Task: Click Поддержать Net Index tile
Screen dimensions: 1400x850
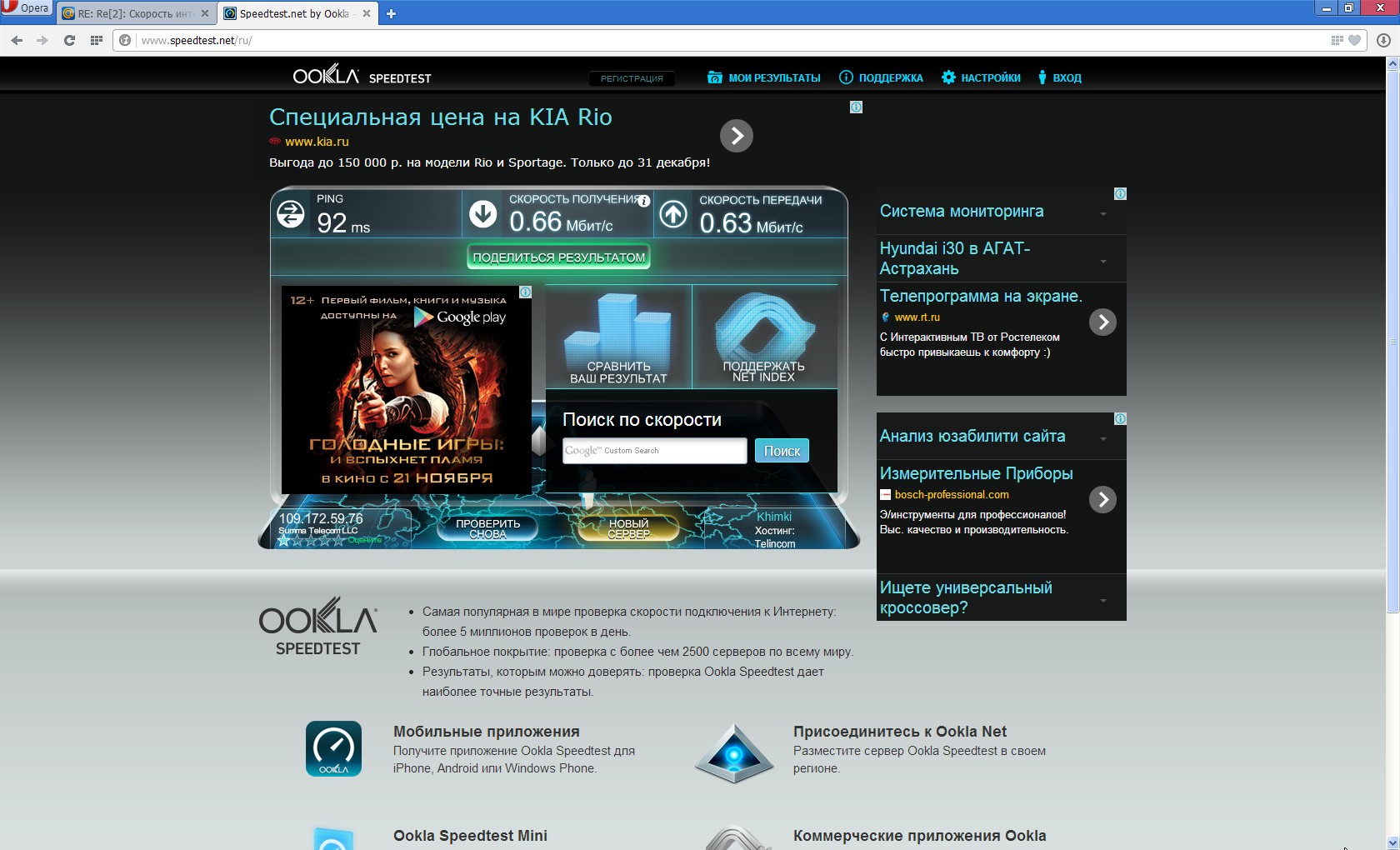Action: coord(764,337)
